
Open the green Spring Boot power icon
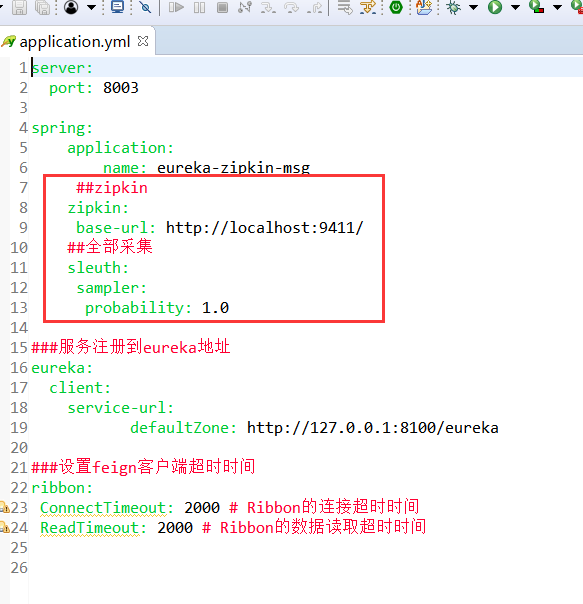tap(396, 7)
